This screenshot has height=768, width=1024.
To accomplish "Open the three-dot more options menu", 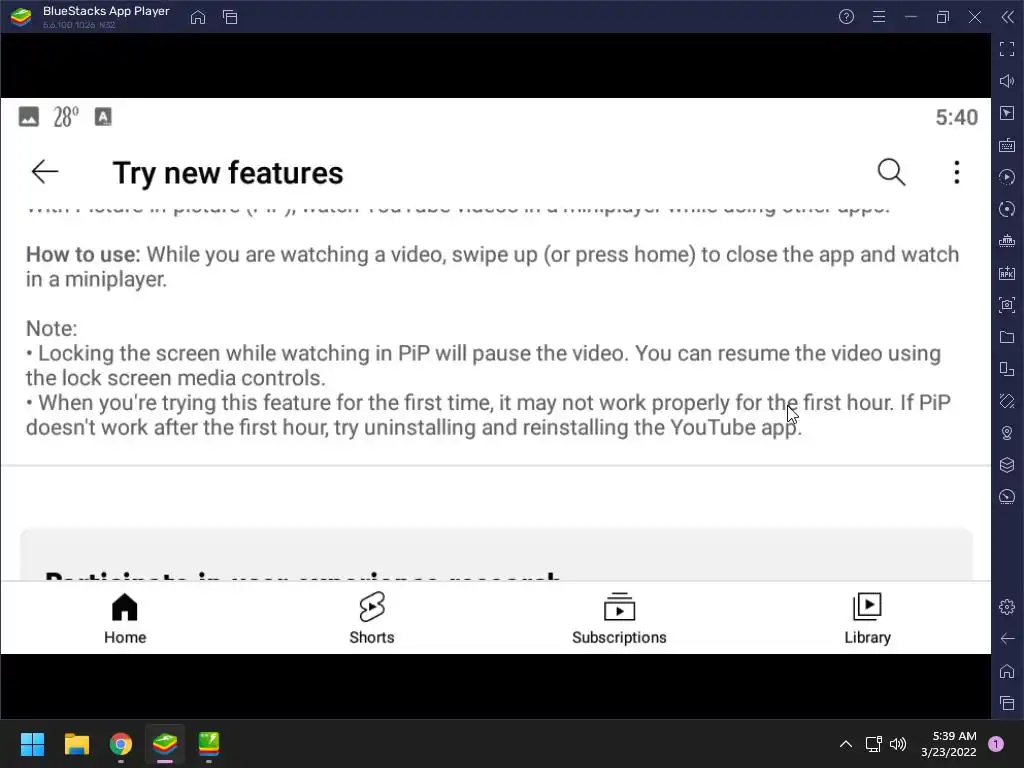I will [x=956, y=172].
